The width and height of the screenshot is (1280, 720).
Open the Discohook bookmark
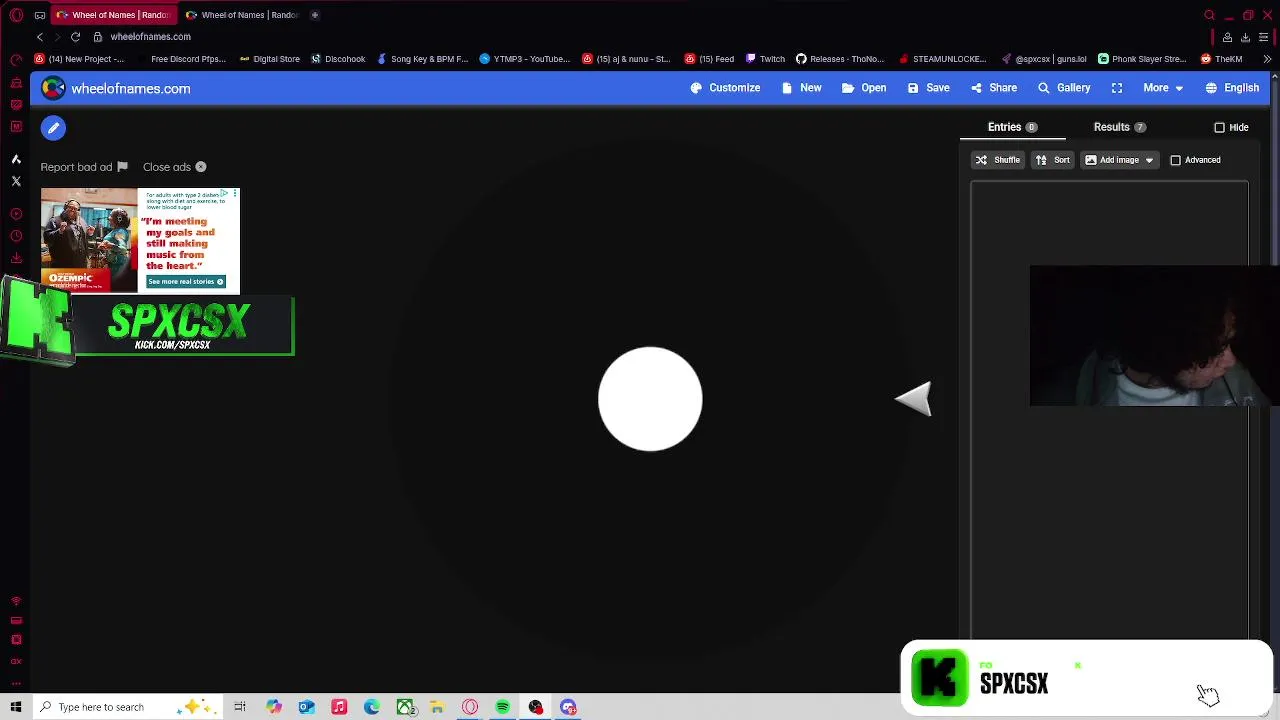coord(338,59)
